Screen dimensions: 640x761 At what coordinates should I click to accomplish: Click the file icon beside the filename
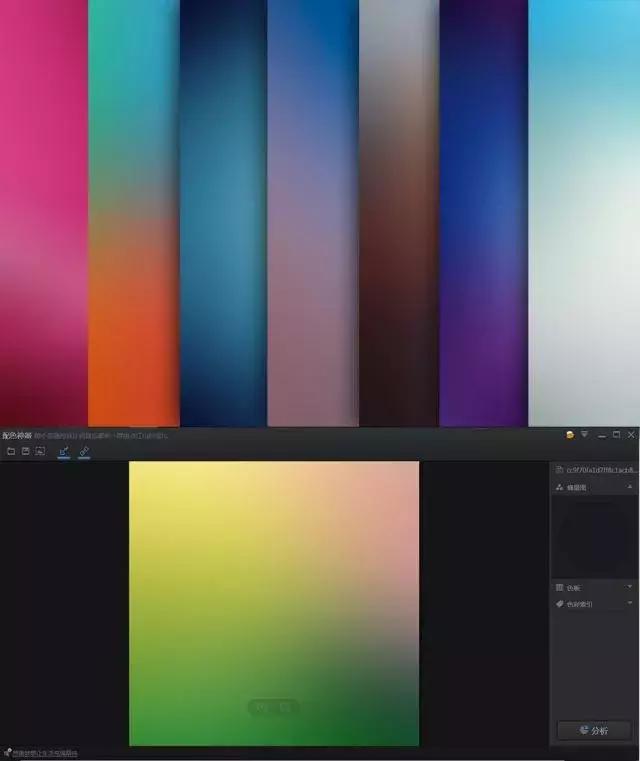(x=559, y=469)
